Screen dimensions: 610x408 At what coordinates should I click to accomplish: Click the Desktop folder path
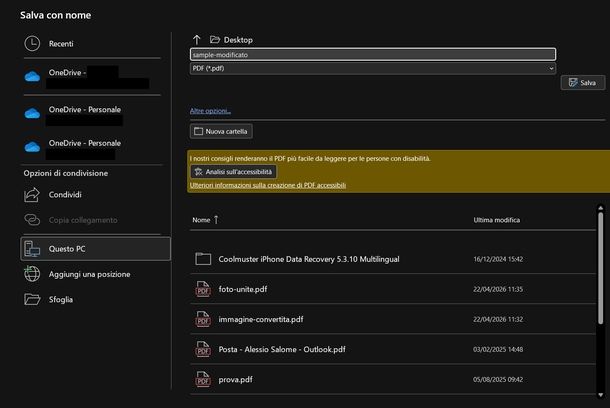tap(231, 40)
